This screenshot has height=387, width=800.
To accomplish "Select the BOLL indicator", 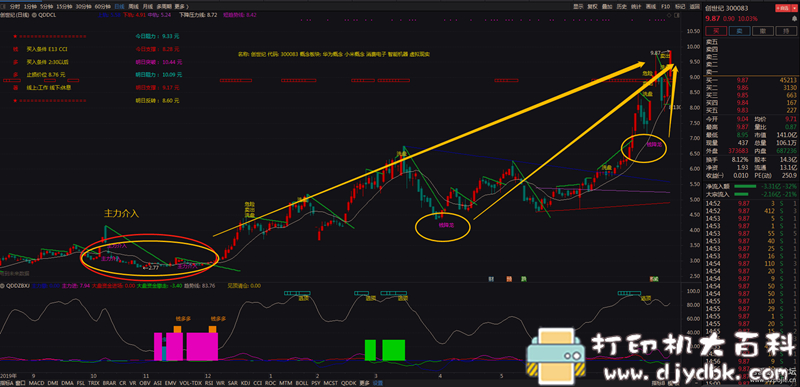I will click(x=302, y=382).
